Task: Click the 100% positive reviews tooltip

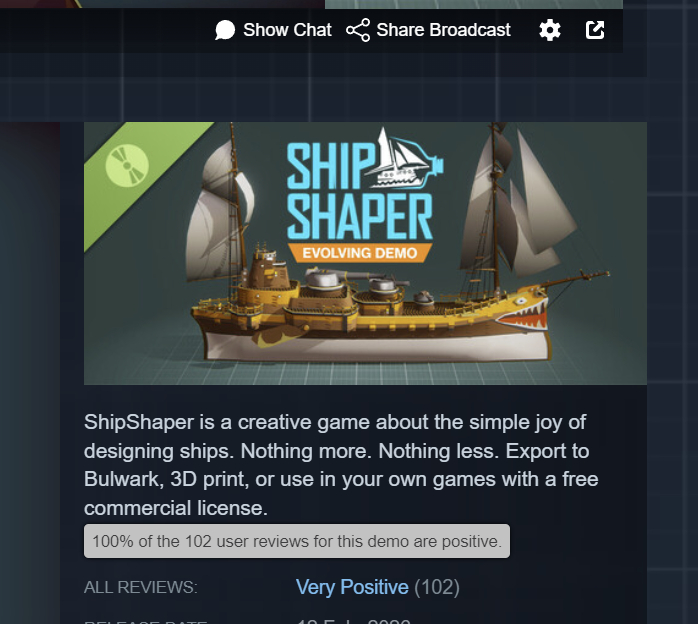Action: tap(297, 541)
